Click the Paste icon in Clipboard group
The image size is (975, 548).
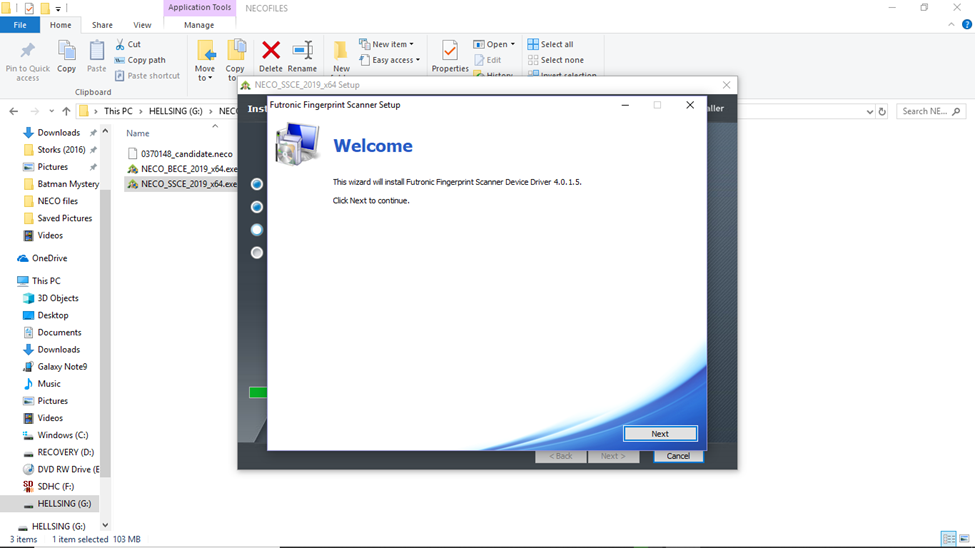[x=97, y=51]
